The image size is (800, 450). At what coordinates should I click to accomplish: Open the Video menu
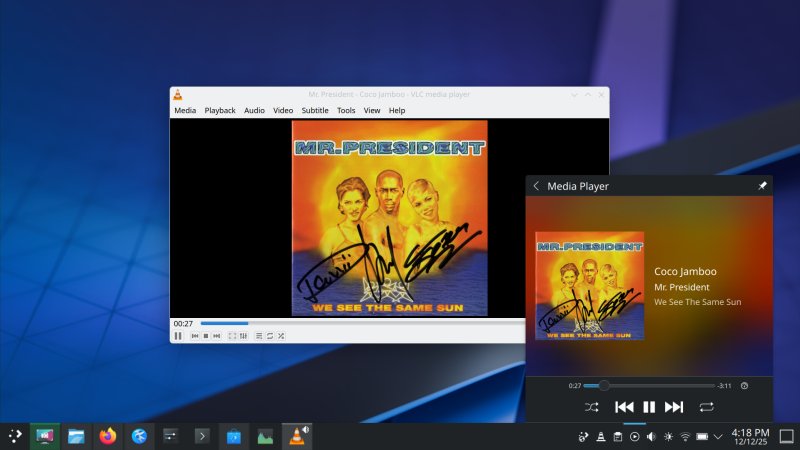pyautogui.click(x=283, y=110)
